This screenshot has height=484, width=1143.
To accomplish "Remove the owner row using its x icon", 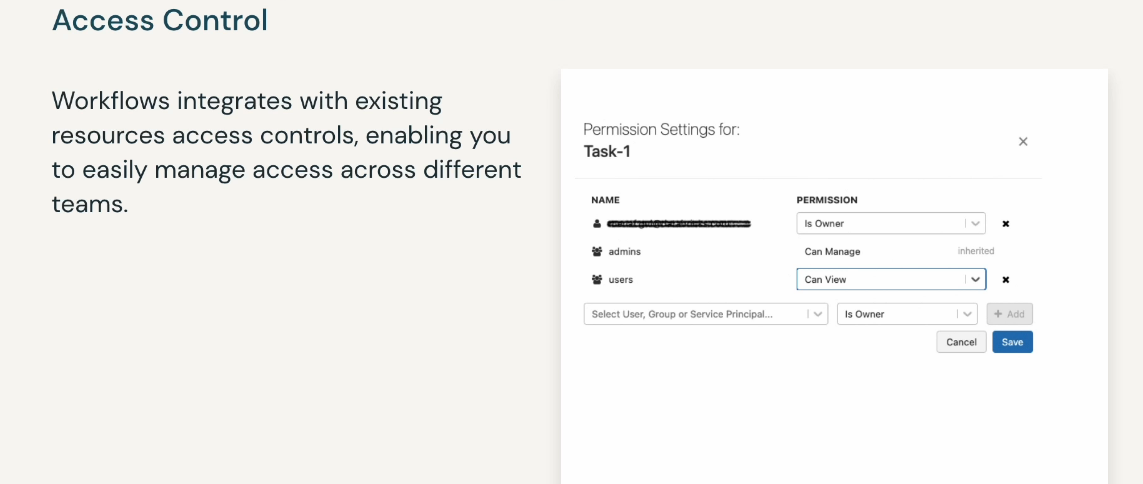I will click(1005, 224).
